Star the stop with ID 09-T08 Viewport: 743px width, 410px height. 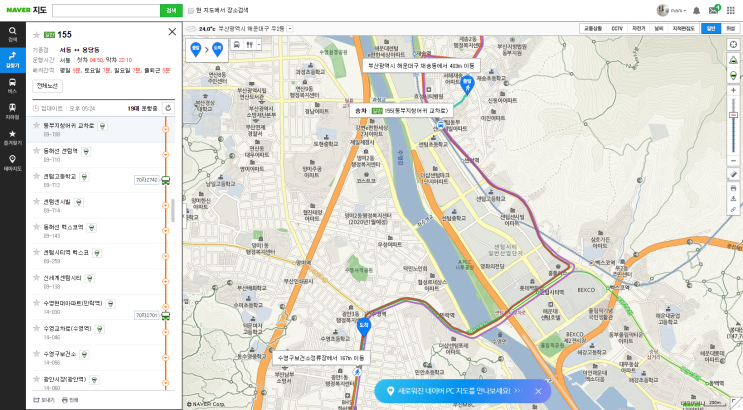point(36,125)
